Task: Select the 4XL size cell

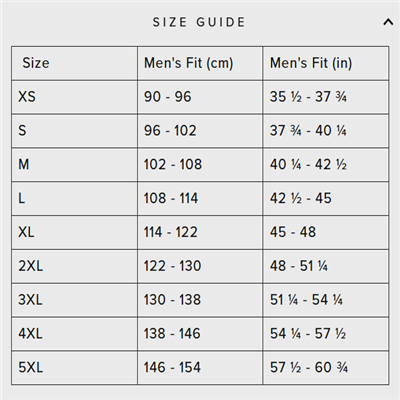Action: point(75,334)
